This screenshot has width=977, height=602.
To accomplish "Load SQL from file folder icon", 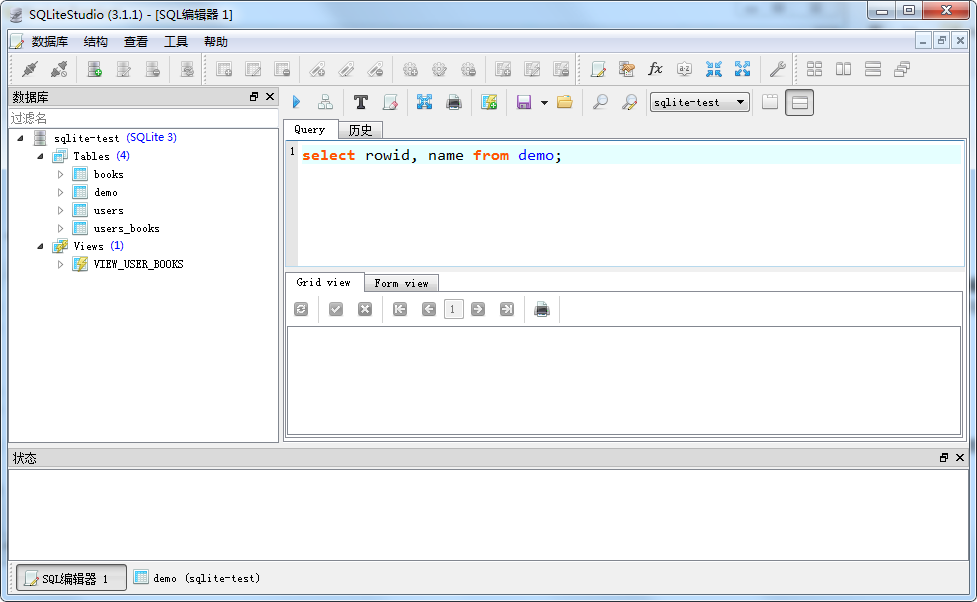I will (565, 102).
